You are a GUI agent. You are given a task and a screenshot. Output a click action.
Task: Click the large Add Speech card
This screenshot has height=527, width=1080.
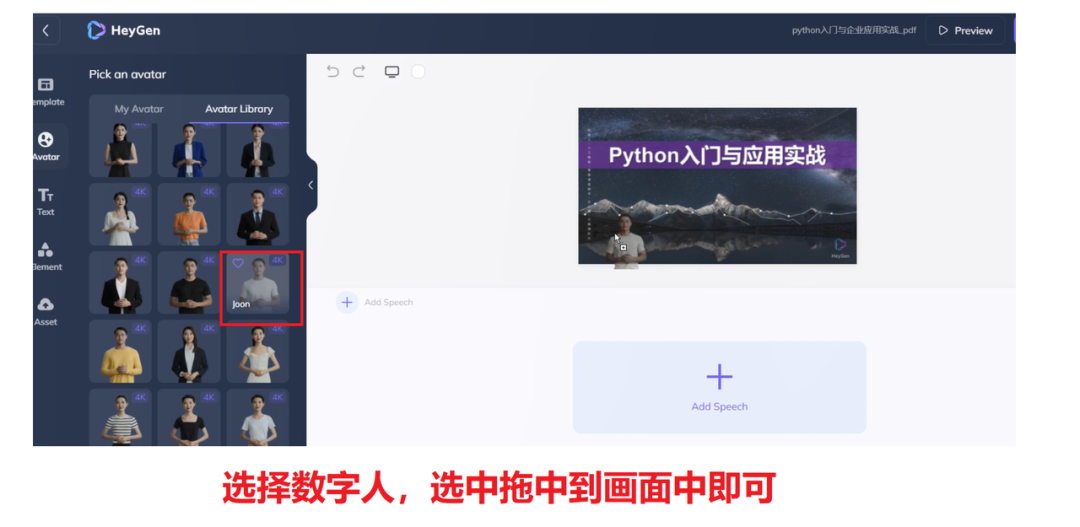tap(719, 387)
